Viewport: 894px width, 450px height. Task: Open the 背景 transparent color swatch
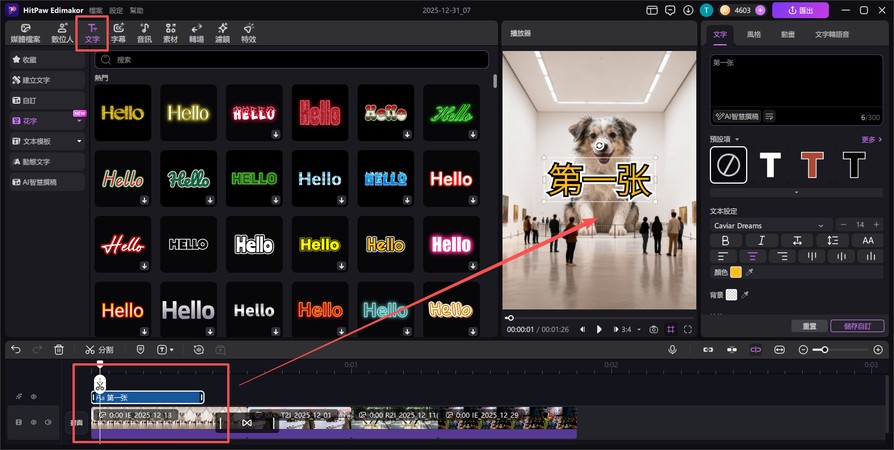[731, 294]
